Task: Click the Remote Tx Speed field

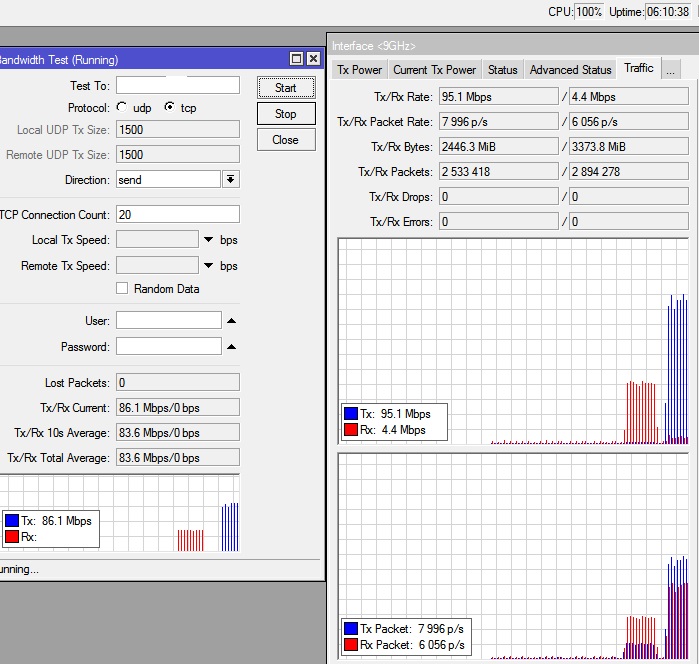Action: tap(157, 265)
